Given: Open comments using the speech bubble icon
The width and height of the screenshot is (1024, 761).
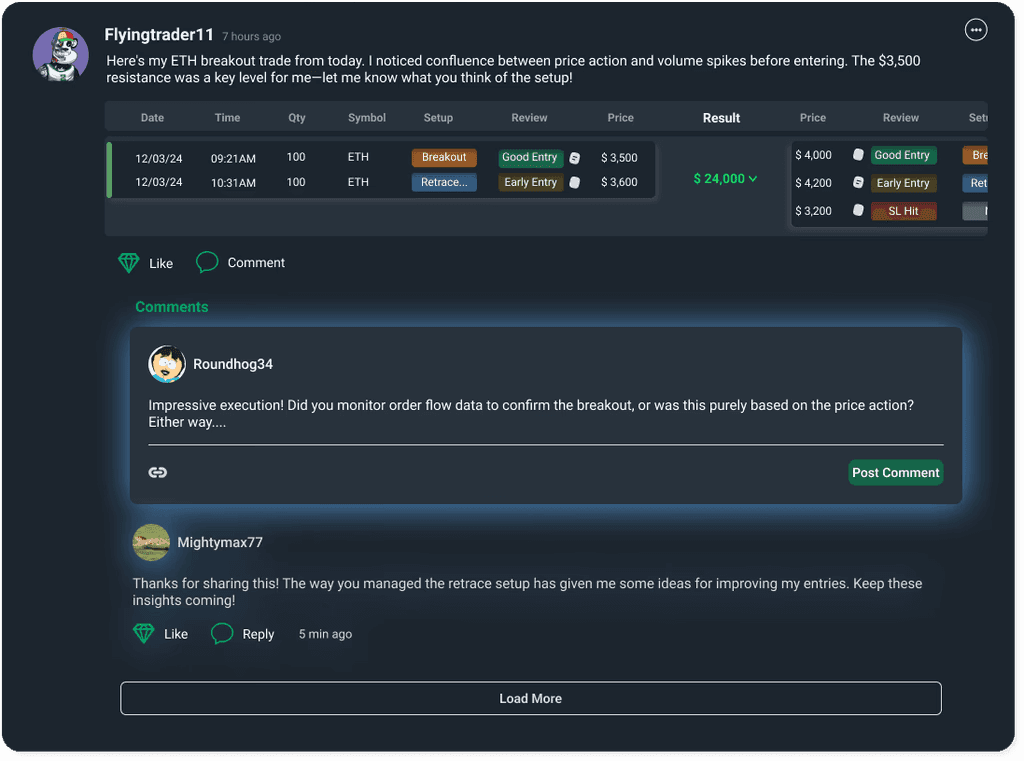Looking at the screenshot, I should 207,262.
